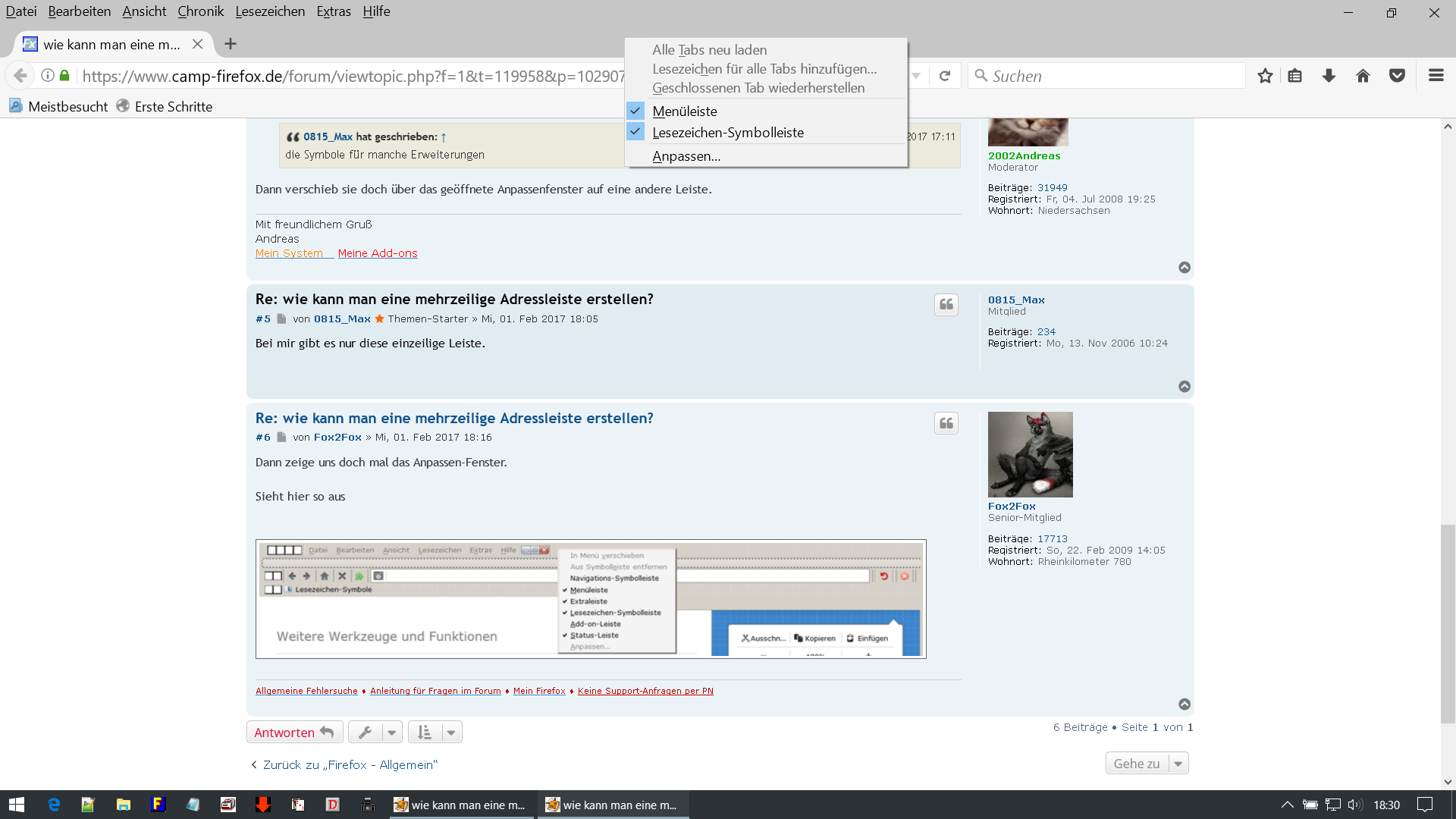Click the Pocket icon in toolbar
The height and width of the screenshot is (819, 1456).
point(1397,76)
